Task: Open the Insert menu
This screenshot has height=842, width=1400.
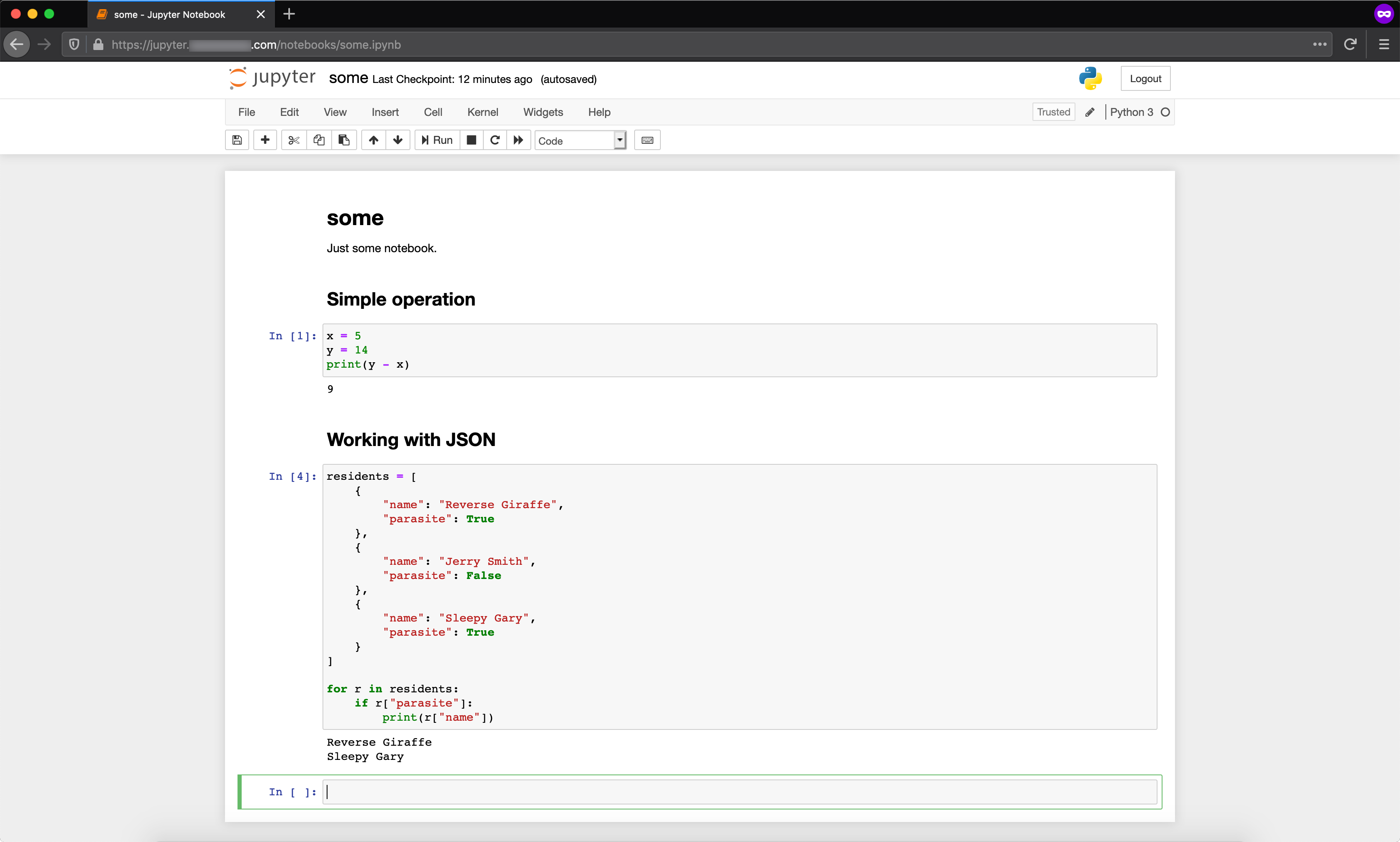Action: (384, 111)
